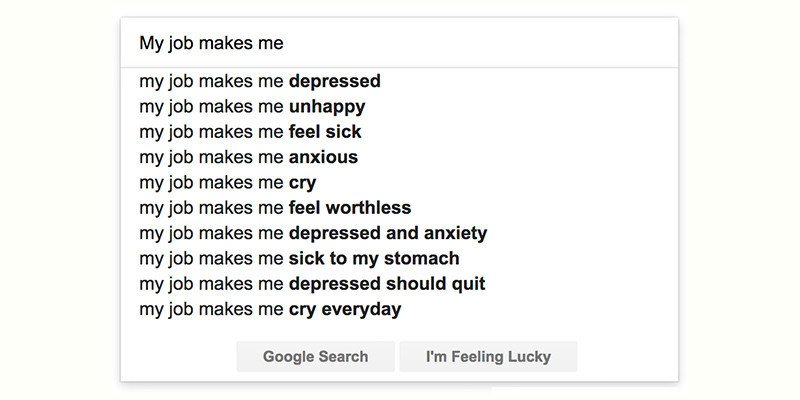Select suggestion 'my job makes me depressed'

pyautogui.click(x=260, y=81)
